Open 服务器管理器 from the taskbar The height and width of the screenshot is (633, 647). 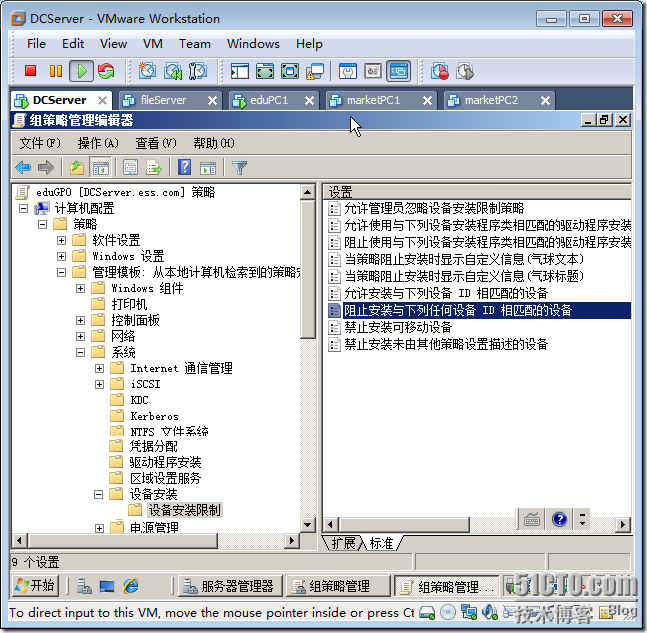pyautogui.click(x=230, y=586)
